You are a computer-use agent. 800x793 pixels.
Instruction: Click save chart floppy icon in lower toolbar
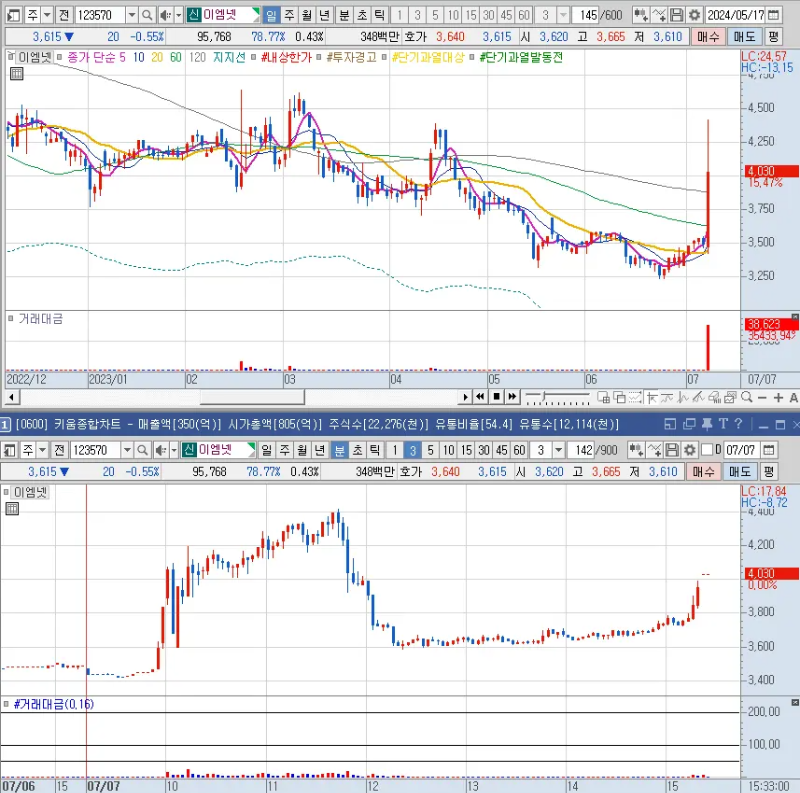pyautogui.click(x=672, y=450)
